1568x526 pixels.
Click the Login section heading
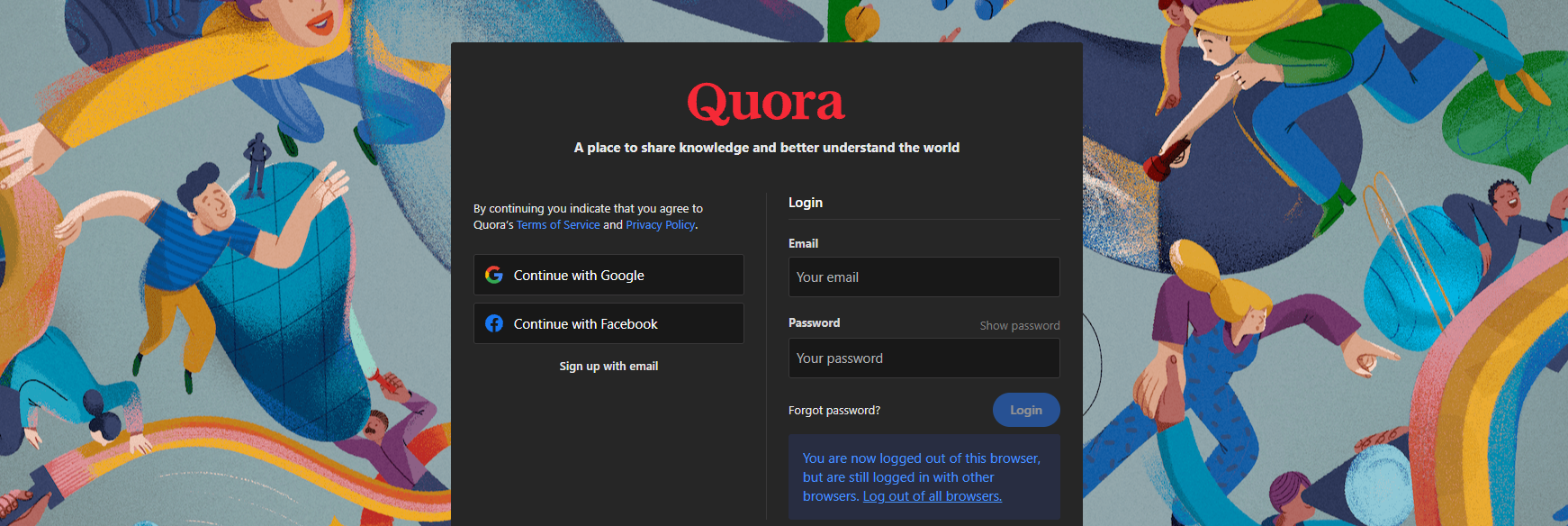pyautogui.click(x=806, y=203)
